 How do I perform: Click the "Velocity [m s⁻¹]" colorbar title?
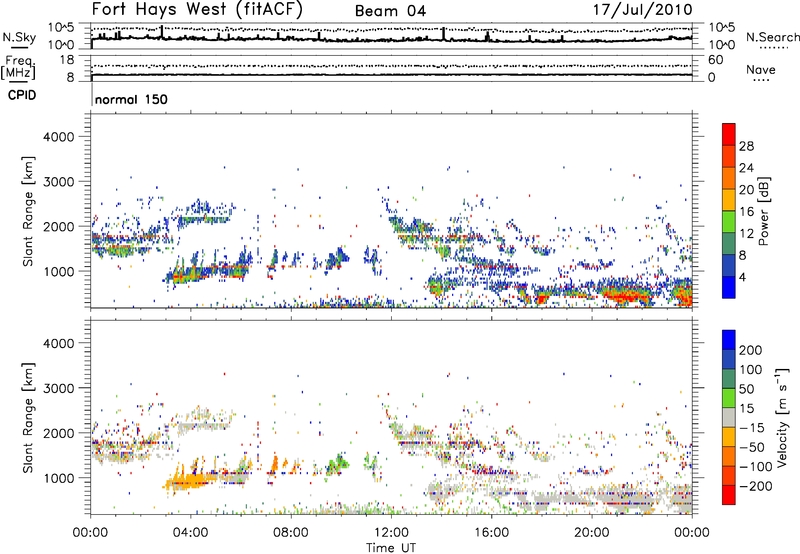(x=782, y=417)
